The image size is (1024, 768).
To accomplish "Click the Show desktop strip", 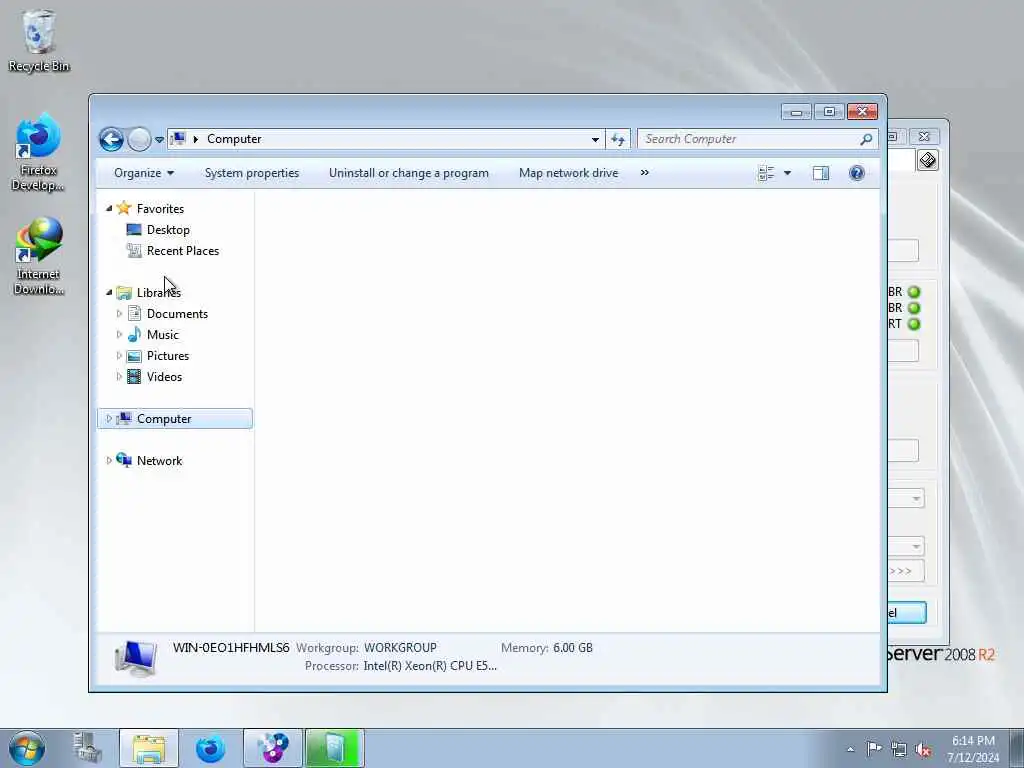I will click(1016, 748).
